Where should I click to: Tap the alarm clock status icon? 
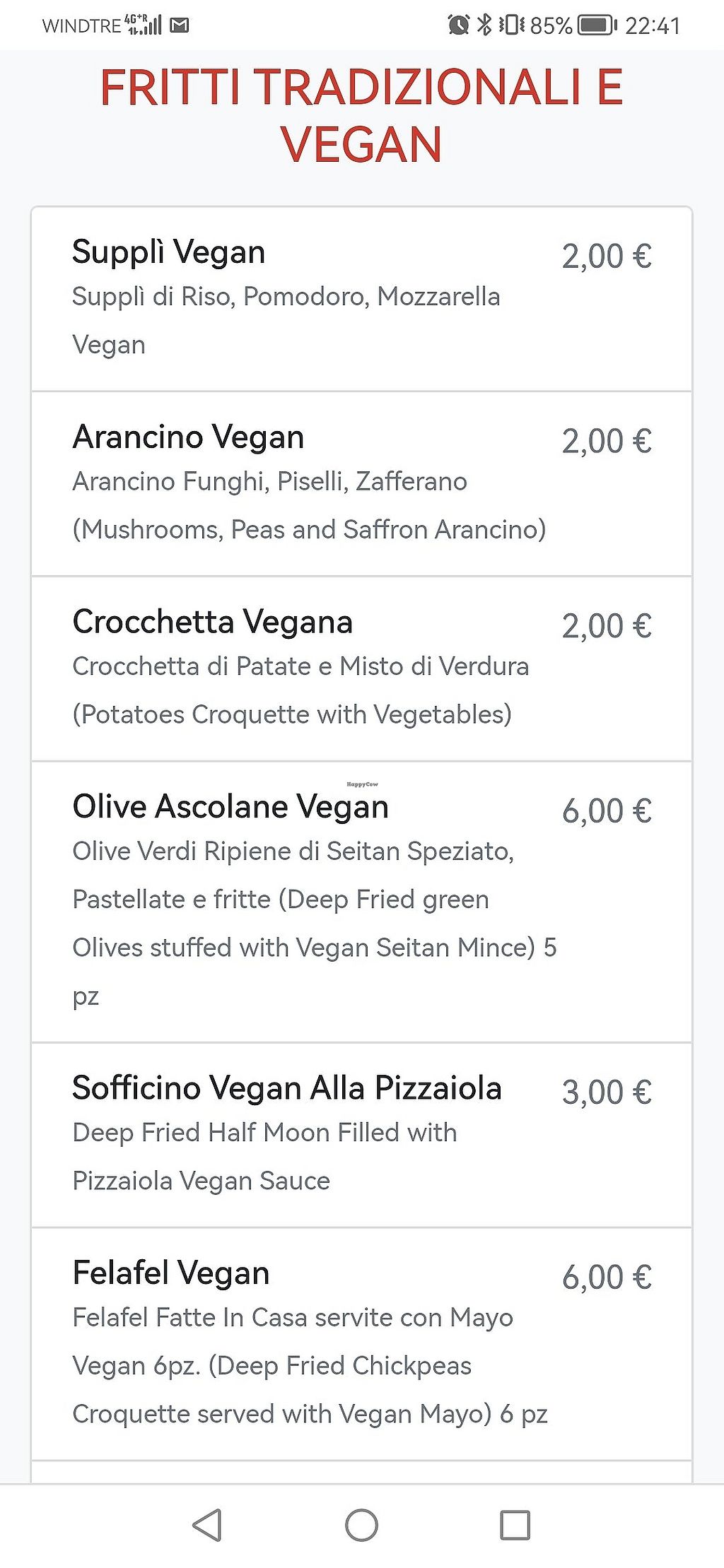[458, 25]
